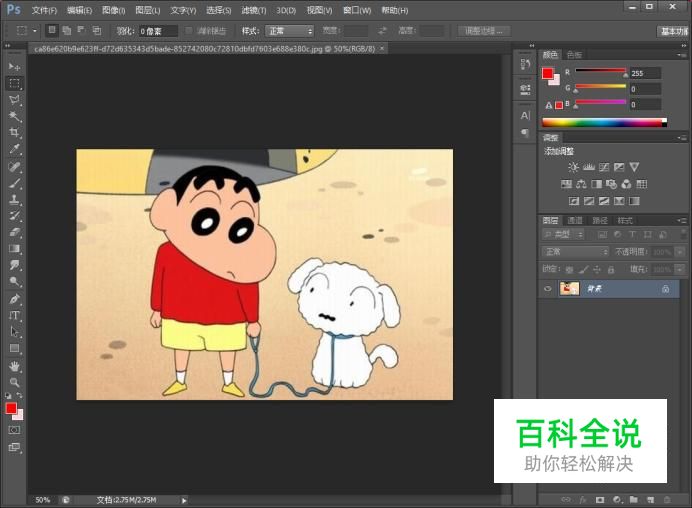Click the 调整边缘 button
Viewport: 692px width, 508px height.
click(483, 31)
